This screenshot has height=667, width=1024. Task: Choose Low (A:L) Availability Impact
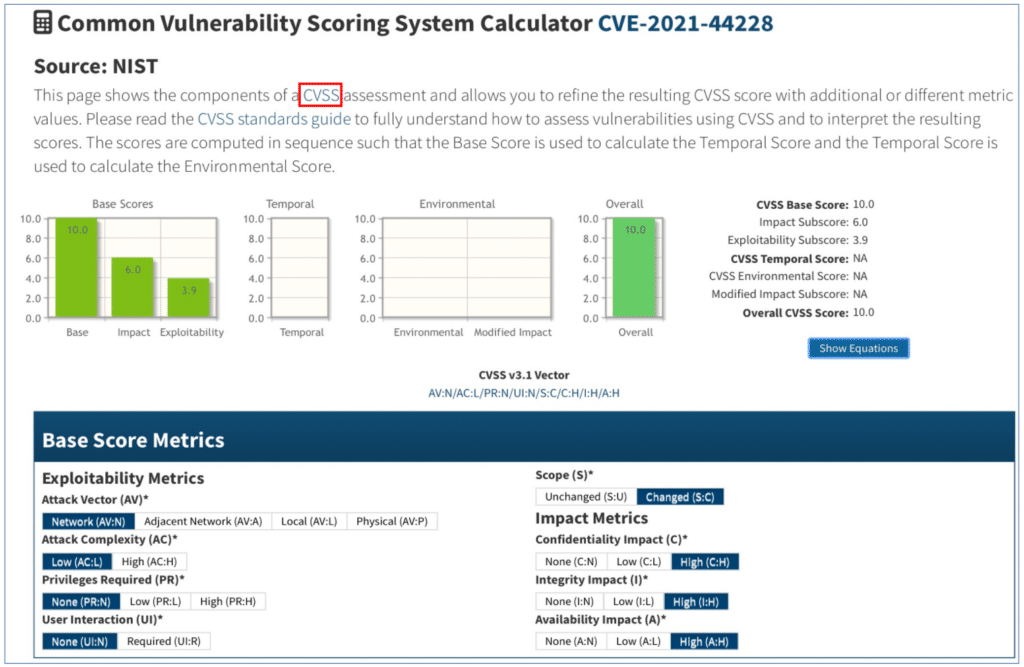click(x=636, y=641)
